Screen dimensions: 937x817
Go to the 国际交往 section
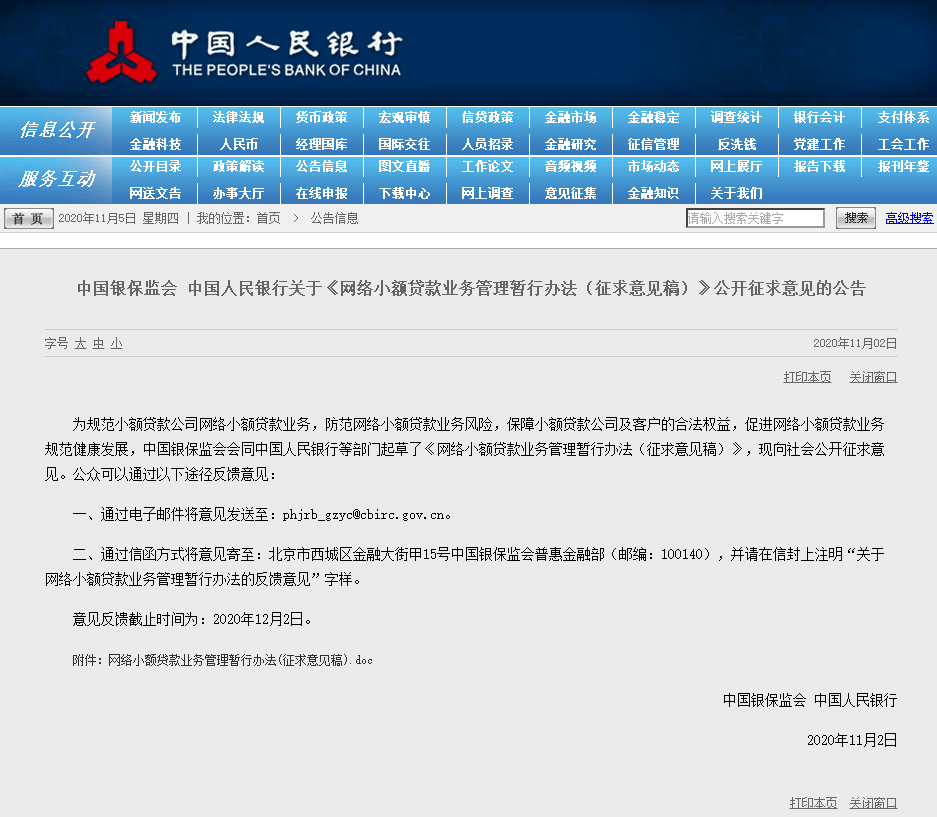405,144
